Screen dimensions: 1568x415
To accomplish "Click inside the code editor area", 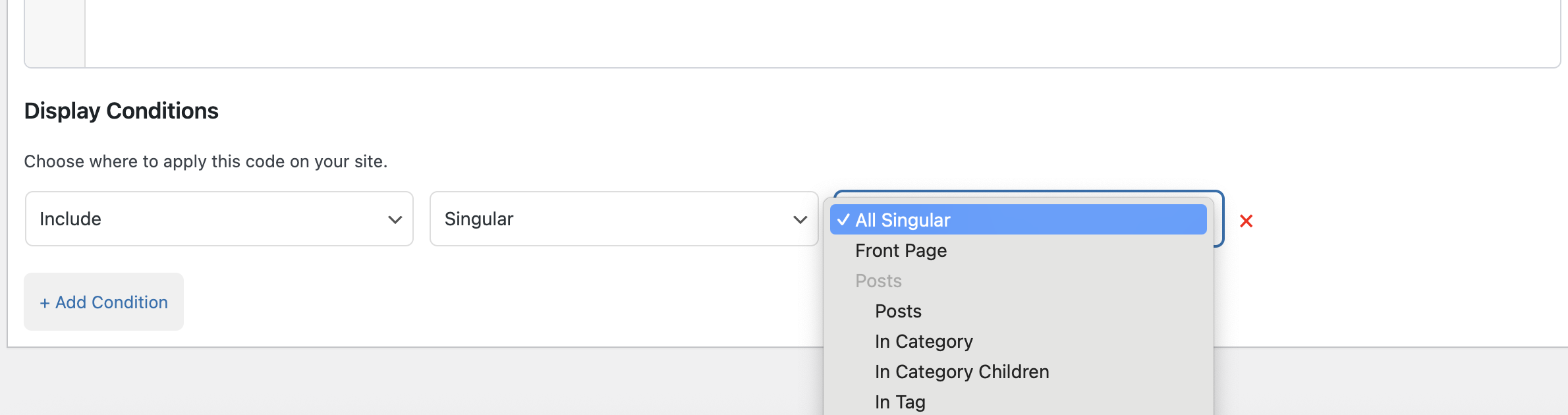I will pyautogui.click(x=791, y=33).
